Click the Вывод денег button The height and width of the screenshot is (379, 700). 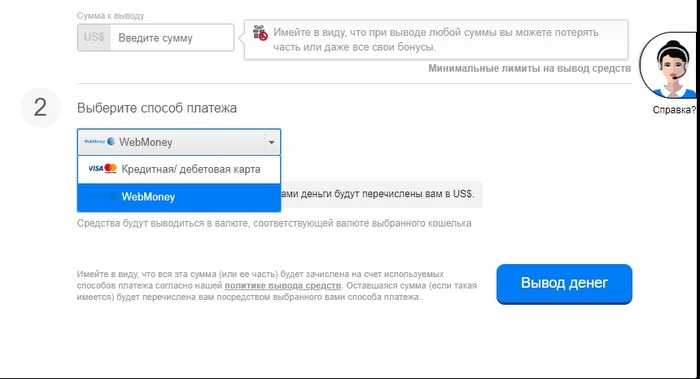[564, 283]
